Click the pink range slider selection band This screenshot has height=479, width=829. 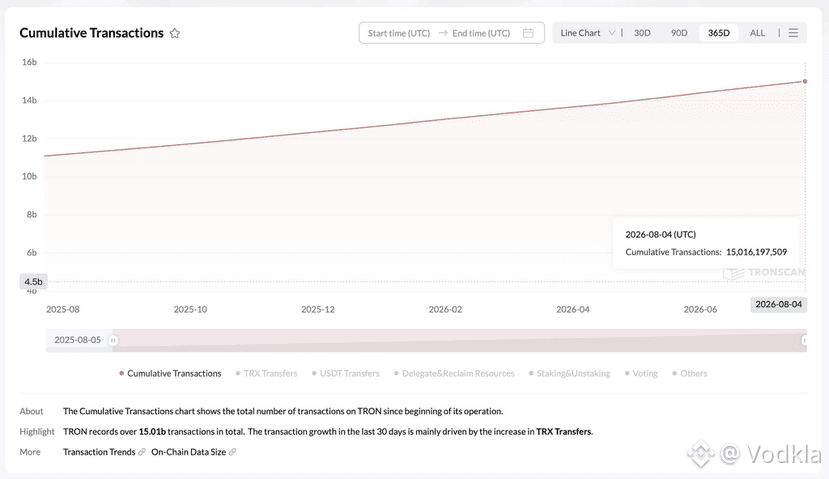459,340
